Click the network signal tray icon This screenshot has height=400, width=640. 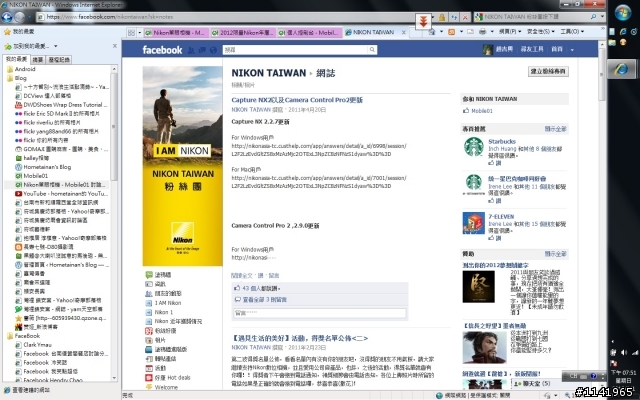point(634,352)
